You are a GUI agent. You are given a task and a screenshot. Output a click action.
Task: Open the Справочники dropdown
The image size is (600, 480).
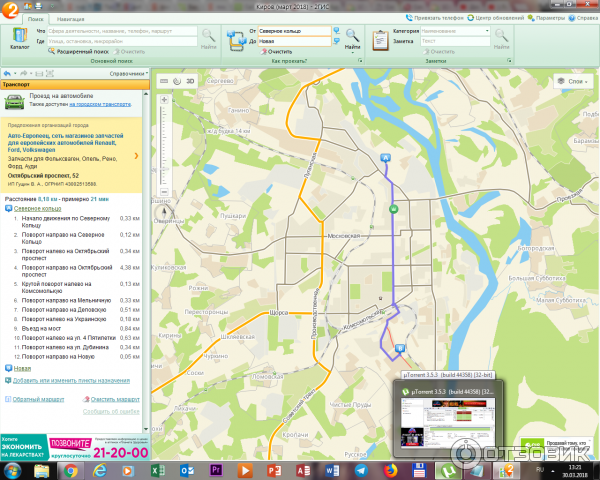click(127, 73)
